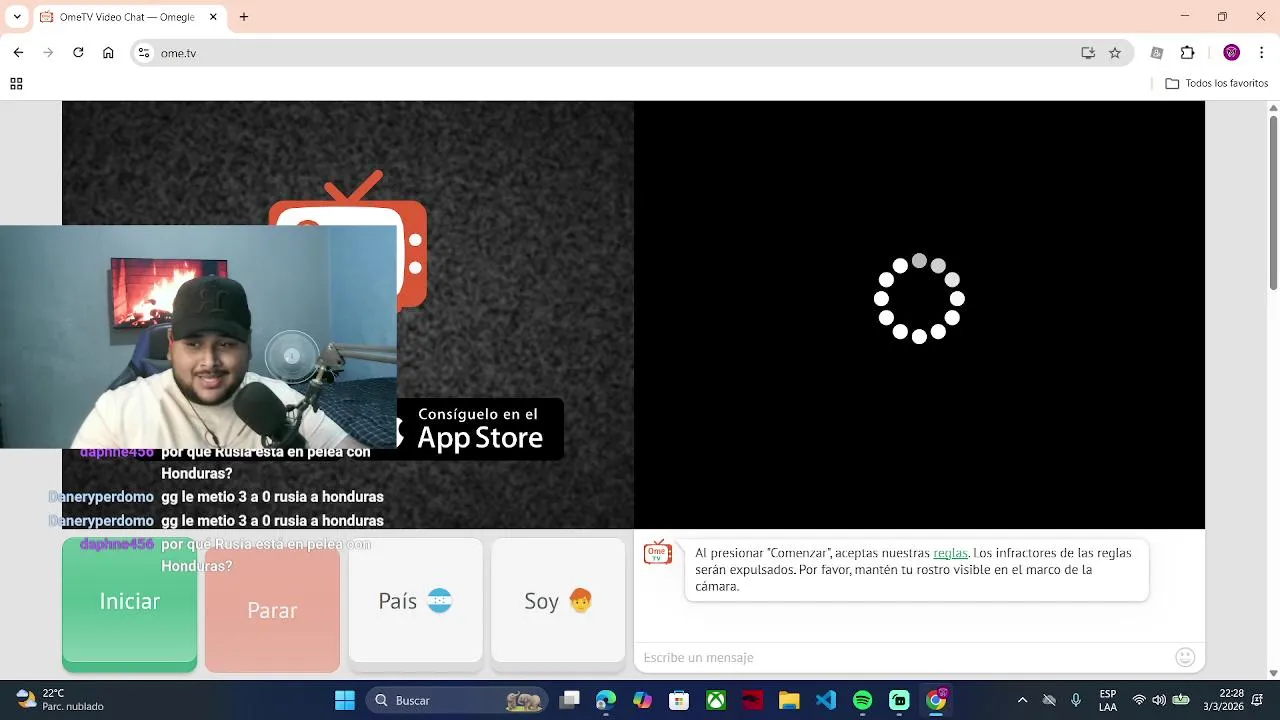Image resolution: width=1280 pixels, height=720 pixels.
Task: Click the greyed-out extension icon in toolbar
Action: click(x=1157, y=53)
